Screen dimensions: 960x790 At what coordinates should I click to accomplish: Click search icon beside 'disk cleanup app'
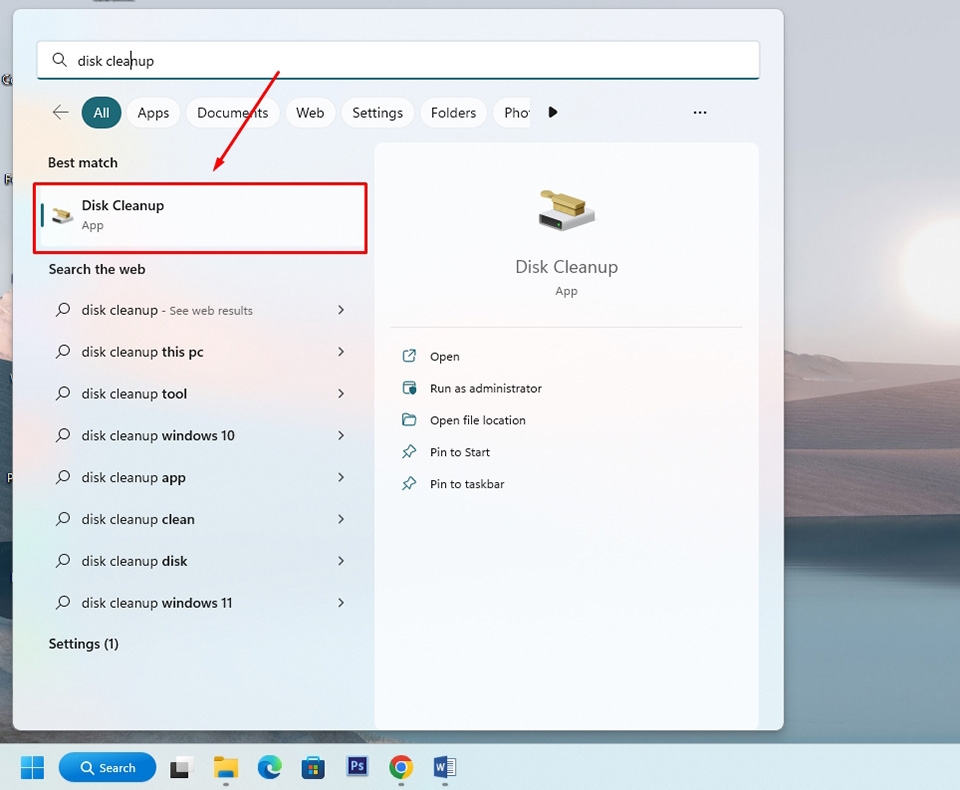click(x=63, y=477)
